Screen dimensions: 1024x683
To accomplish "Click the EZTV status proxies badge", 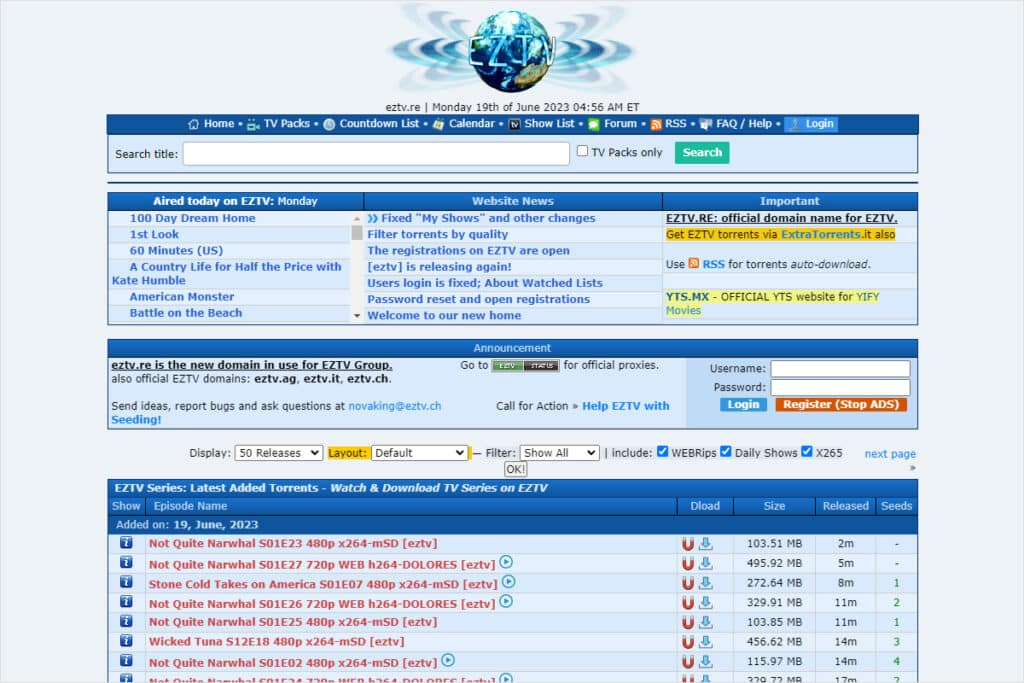I will click(x=525, y=366).
